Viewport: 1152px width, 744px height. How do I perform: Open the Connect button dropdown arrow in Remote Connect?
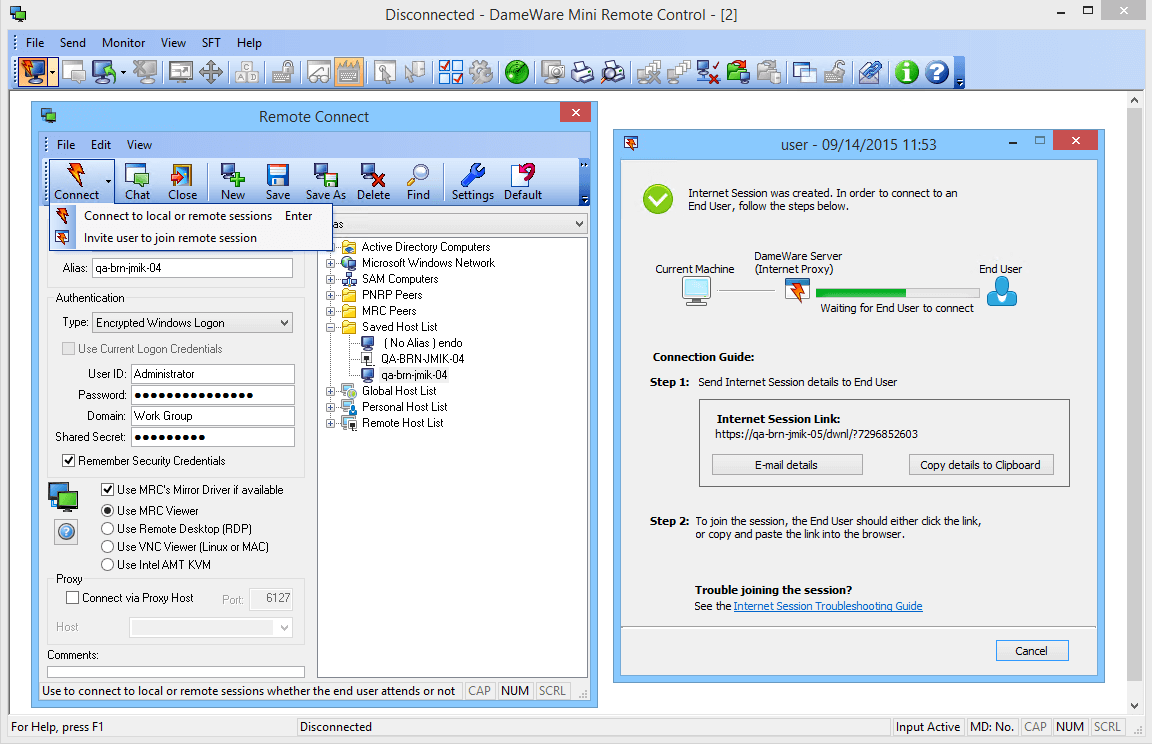click(108, 181)
